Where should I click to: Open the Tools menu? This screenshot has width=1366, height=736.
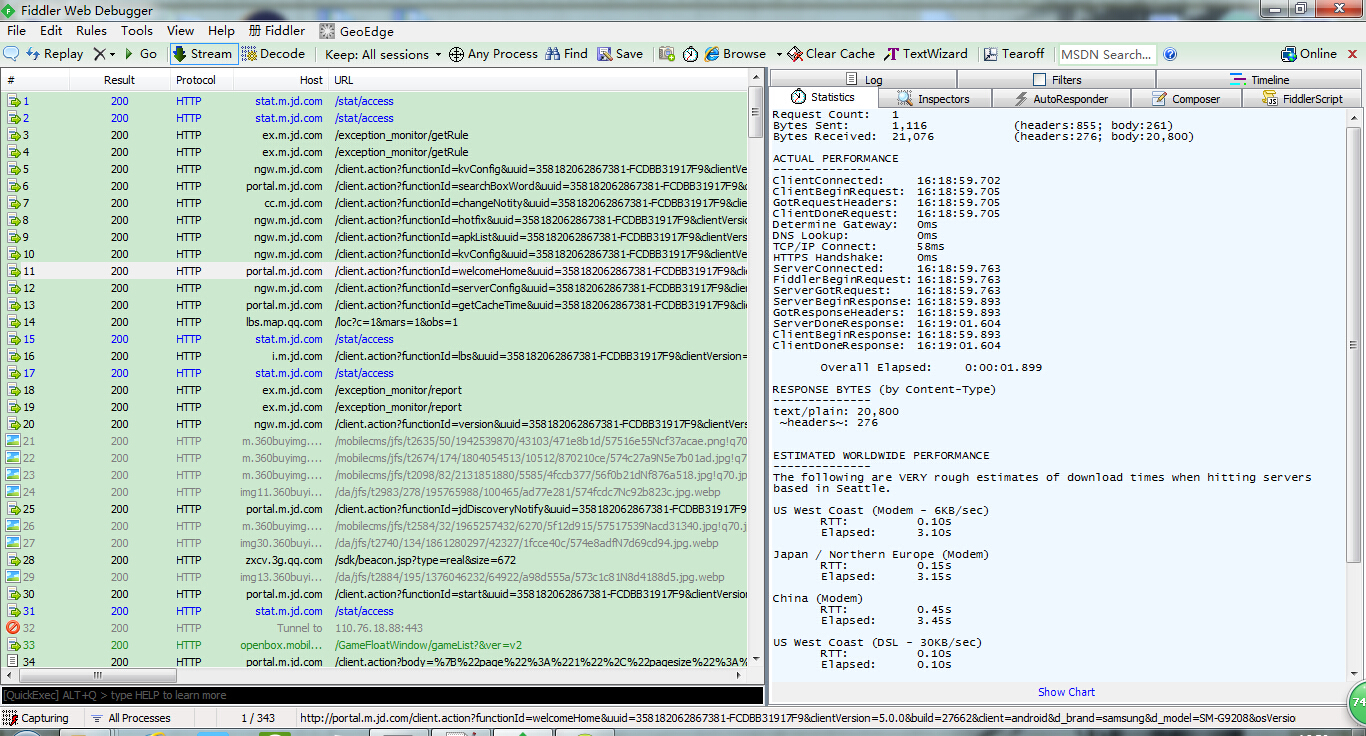(137, 31)
